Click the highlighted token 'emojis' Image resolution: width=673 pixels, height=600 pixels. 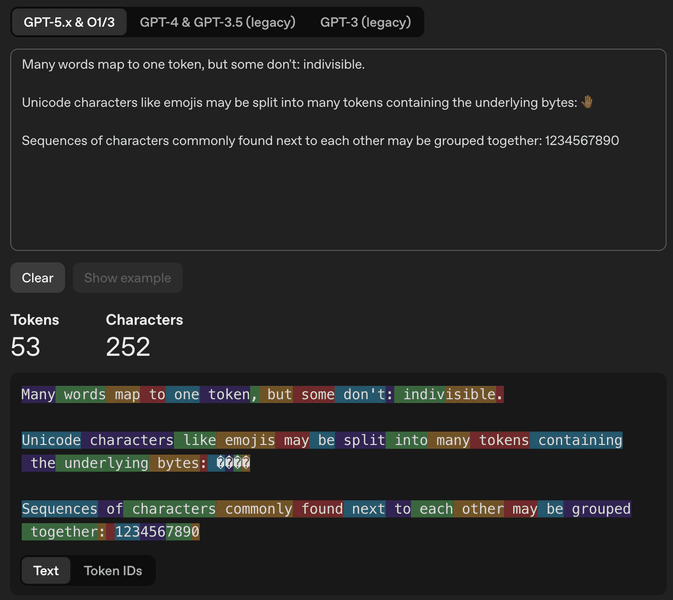pyautogui.click(x=246, y=440)
